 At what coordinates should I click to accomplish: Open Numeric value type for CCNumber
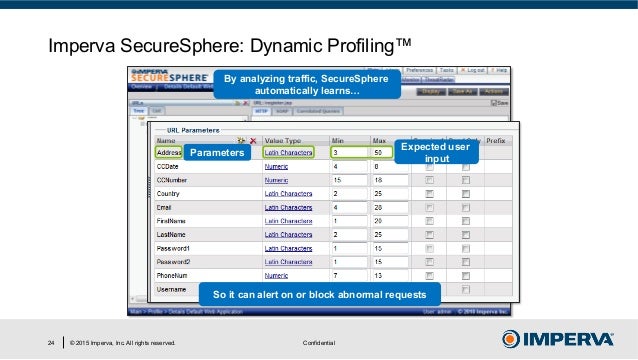click(276, 180)
